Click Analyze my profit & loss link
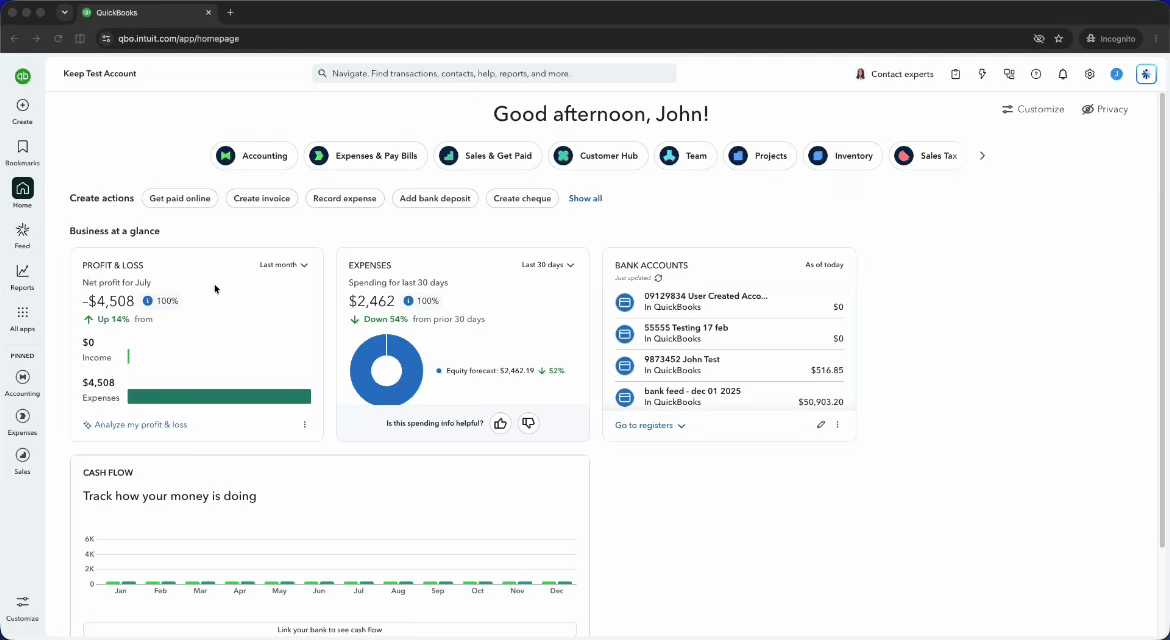This screenshot has width=1170, height=640. pyautogui.click(x=135, y=425)
